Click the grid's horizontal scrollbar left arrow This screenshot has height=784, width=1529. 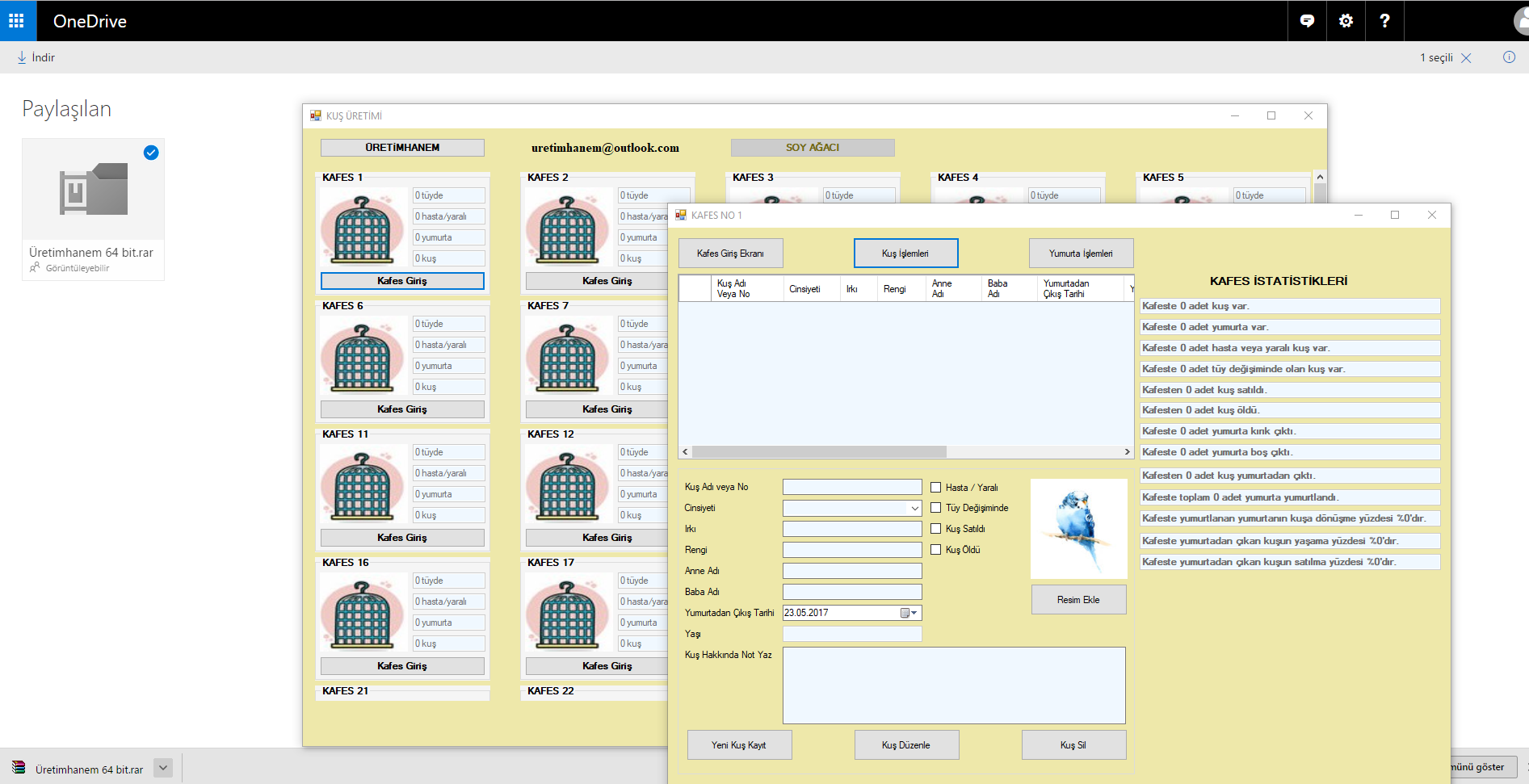click(x=686, y=452)
